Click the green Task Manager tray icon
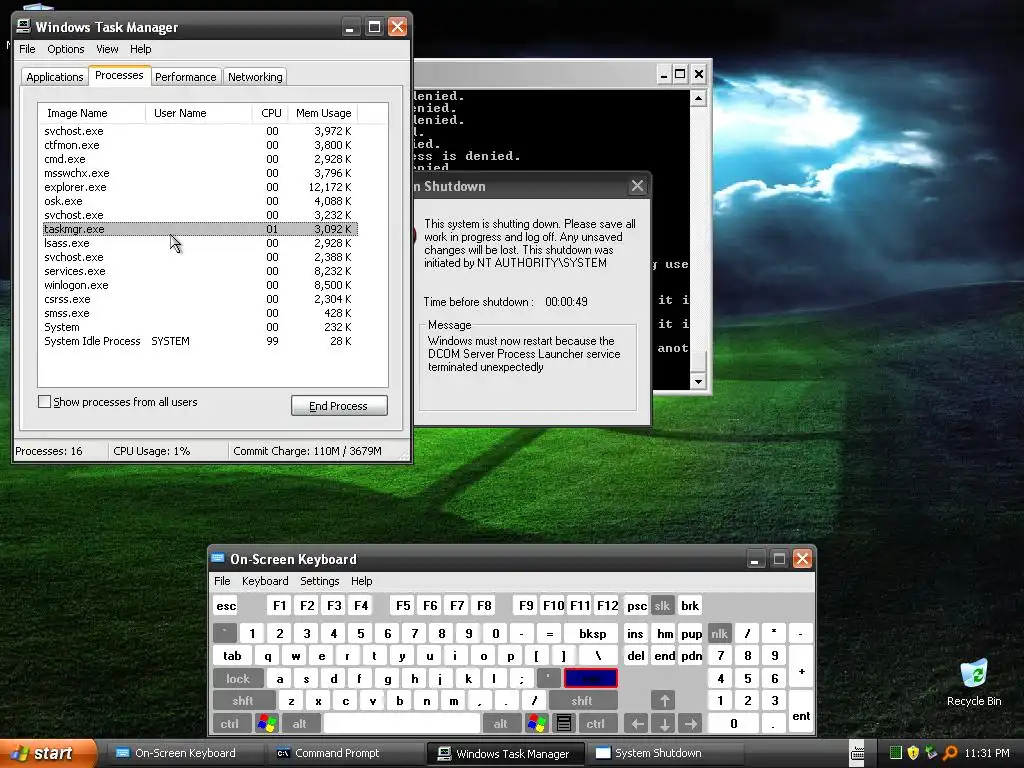 point(896,753)
